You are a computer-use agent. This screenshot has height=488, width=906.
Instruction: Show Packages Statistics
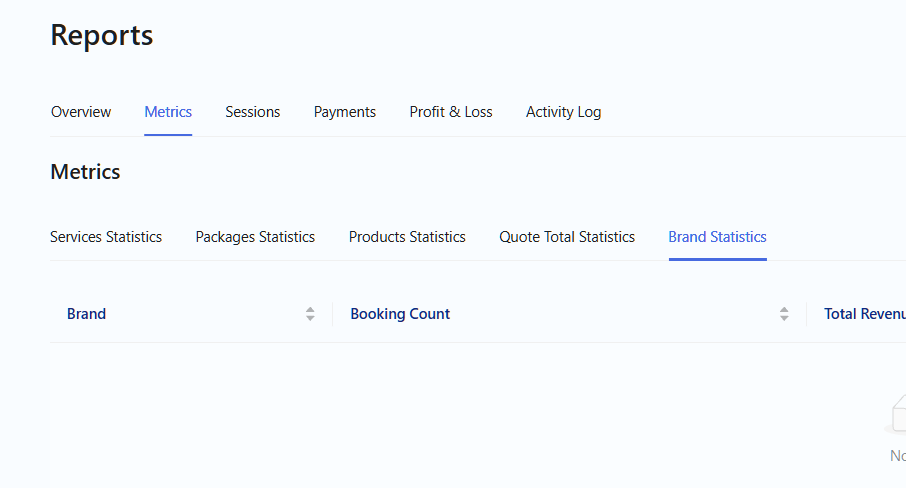click(x=255, y=237)
